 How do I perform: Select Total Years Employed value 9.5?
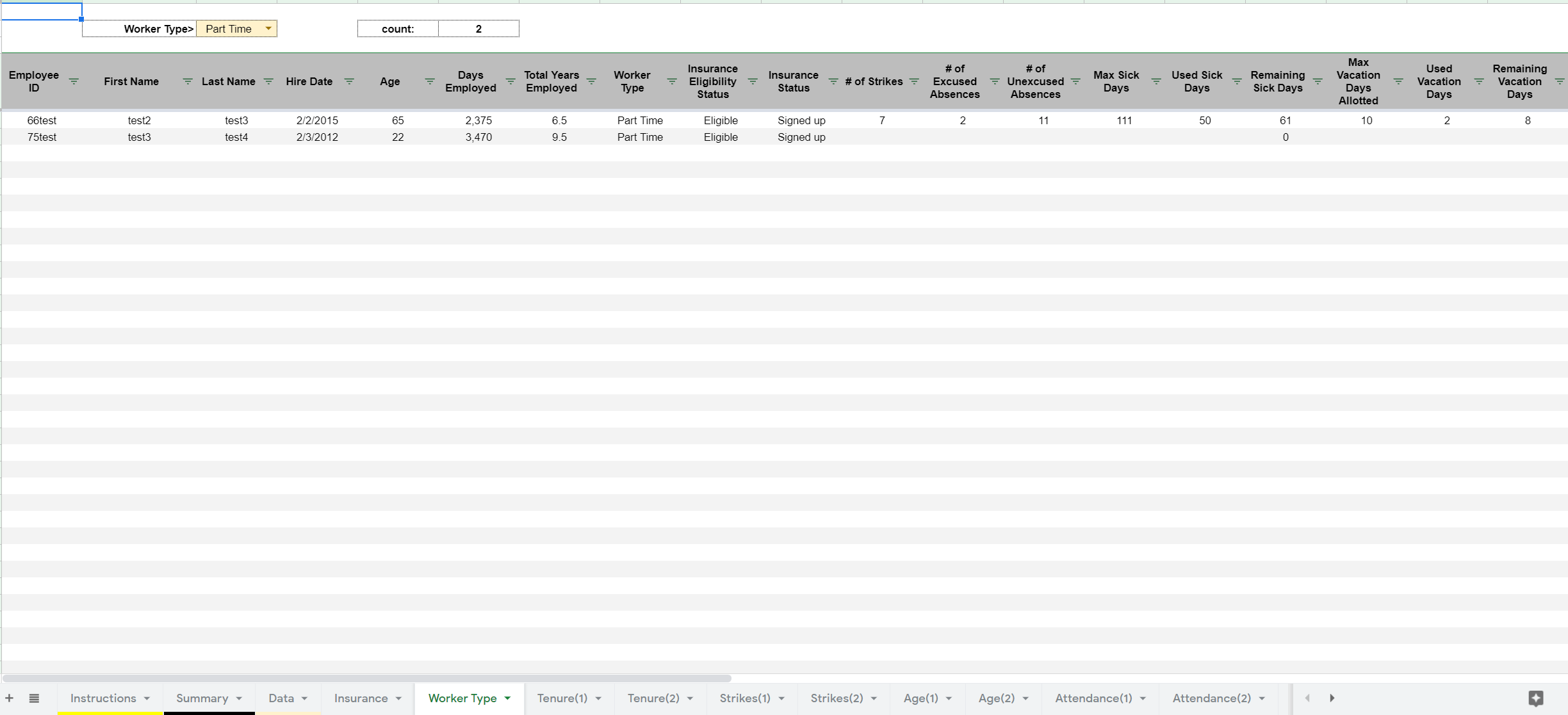pos(559,137)
